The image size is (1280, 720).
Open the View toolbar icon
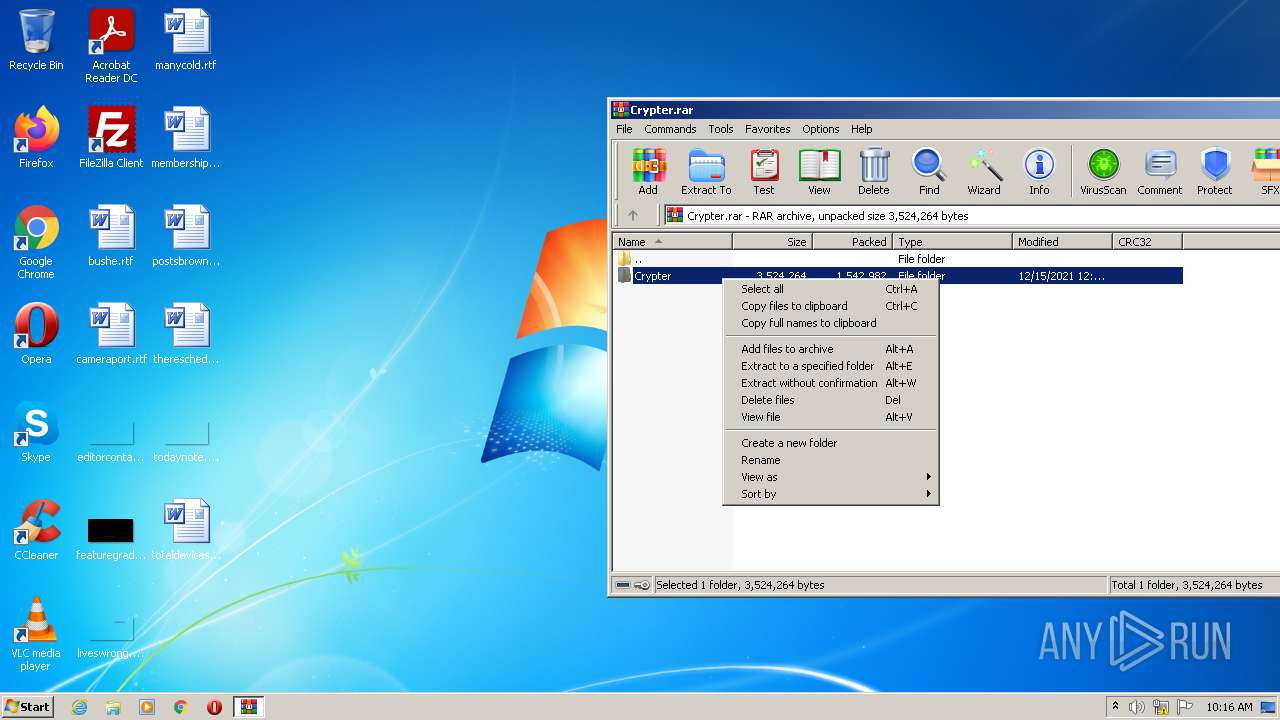coord(819,171)
